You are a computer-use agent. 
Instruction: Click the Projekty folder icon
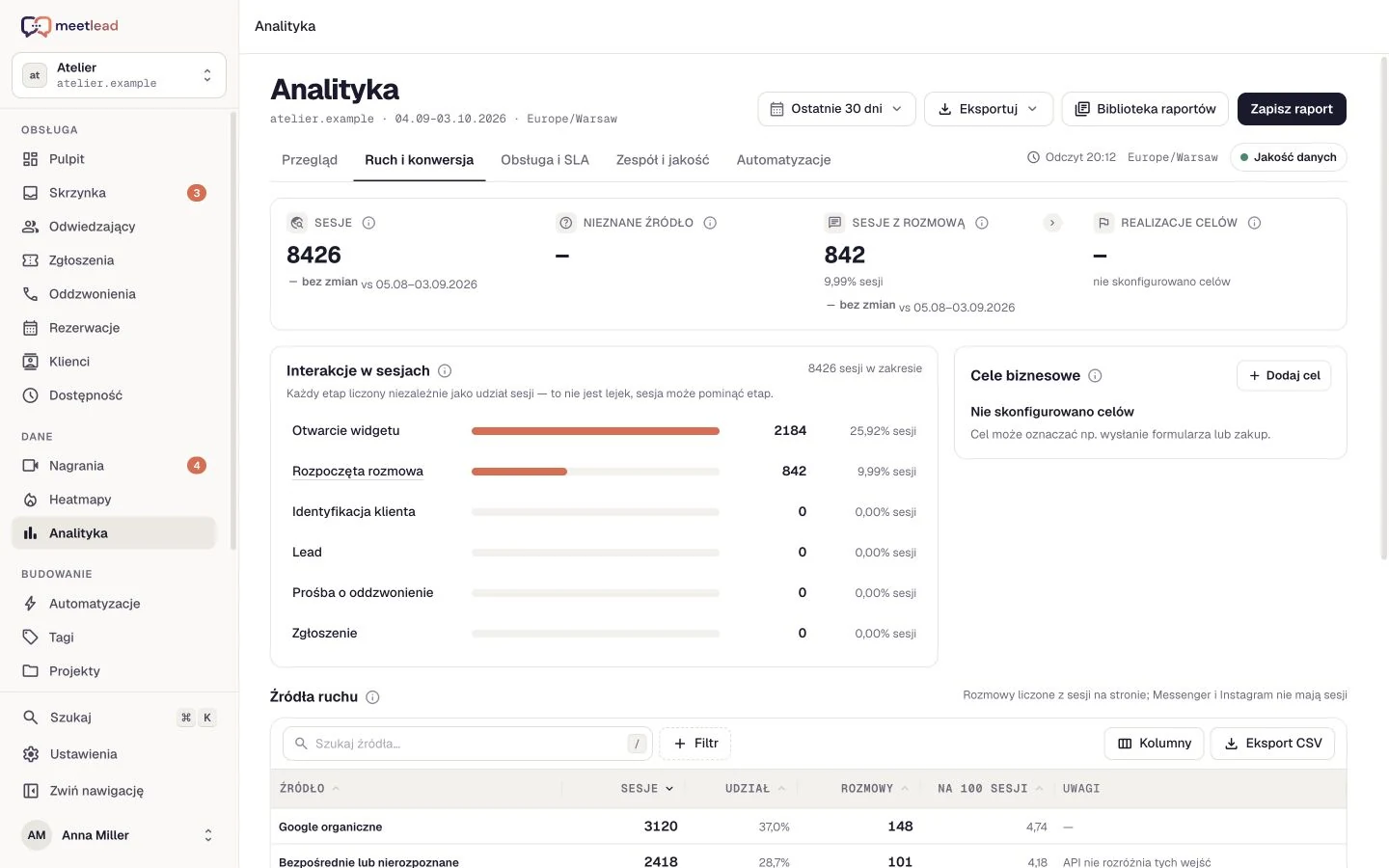(31, 671)
